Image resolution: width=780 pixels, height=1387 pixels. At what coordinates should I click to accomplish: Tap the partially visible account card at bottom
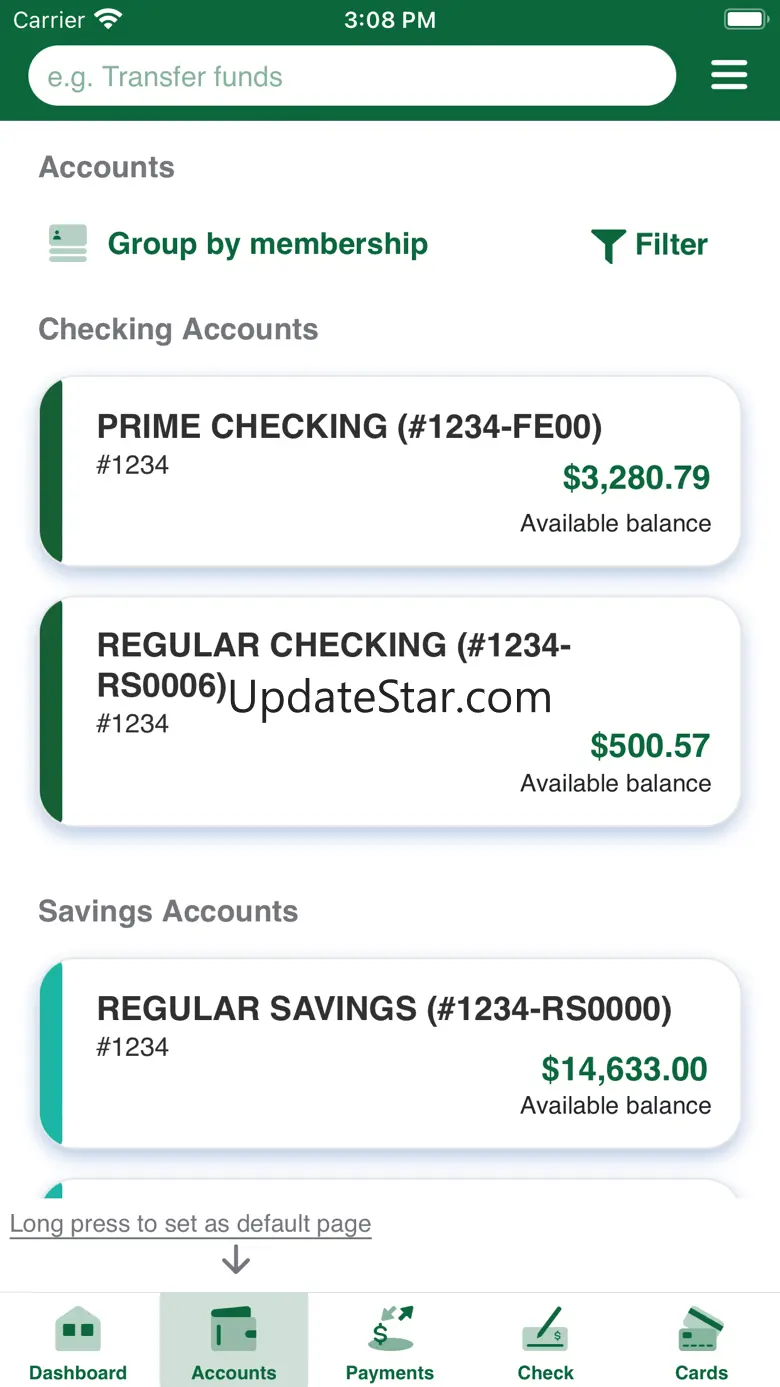pos(390,1190)
